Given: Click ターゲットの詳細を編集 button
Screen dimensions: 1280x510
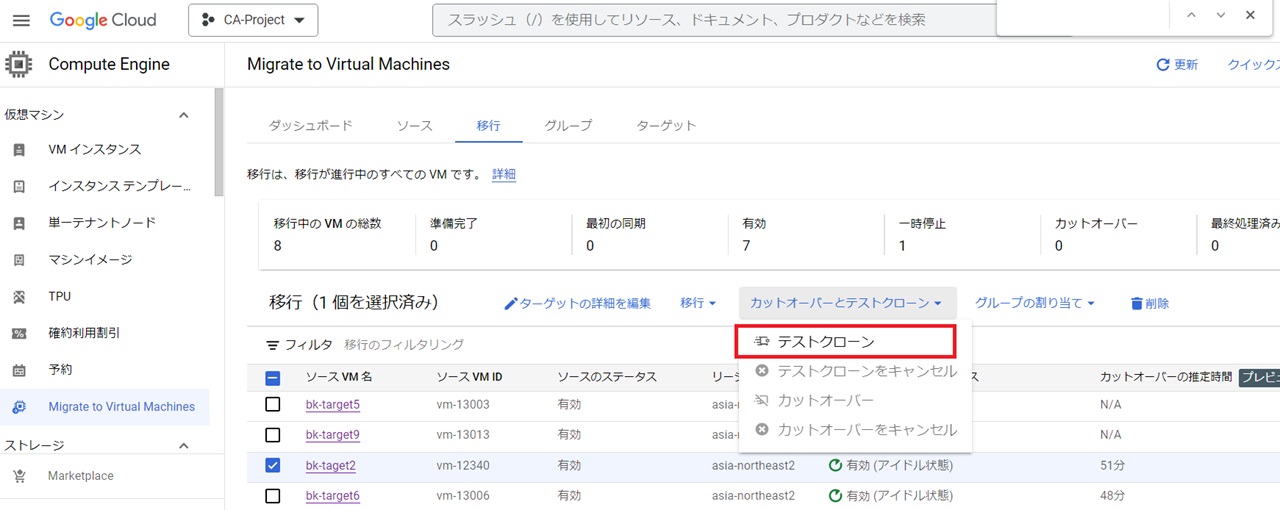Looking at the screenshot, I should (578, 303).
